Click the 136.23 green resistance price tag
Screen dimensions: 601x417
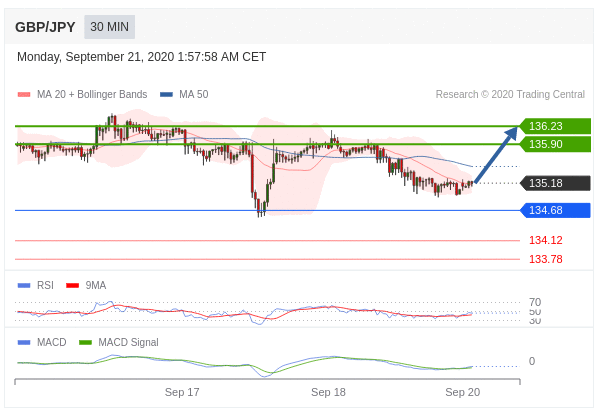(x=555, y=126)
